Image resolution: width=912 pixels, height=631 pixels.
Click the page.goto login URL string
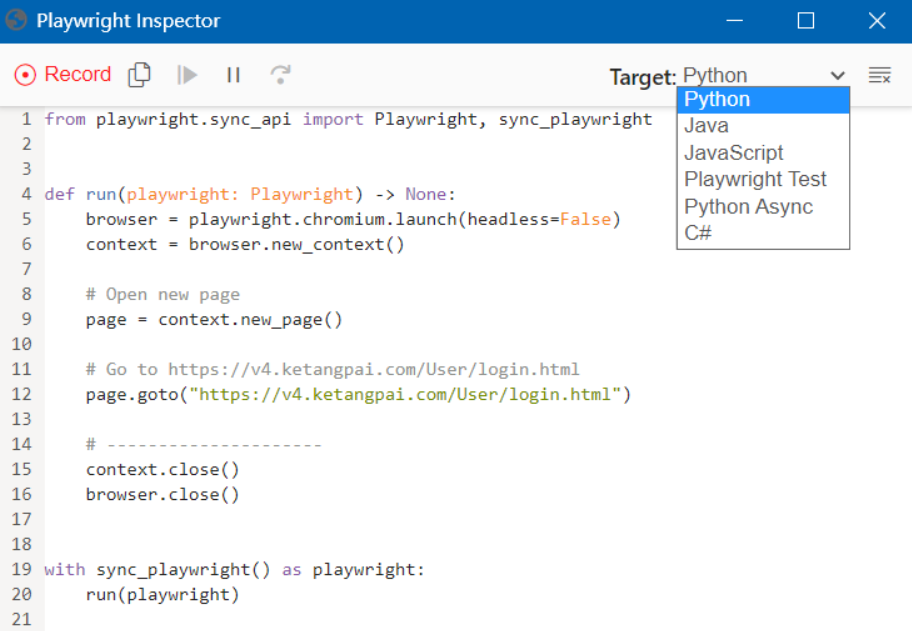pyautogui.click(x=405, y=394)
